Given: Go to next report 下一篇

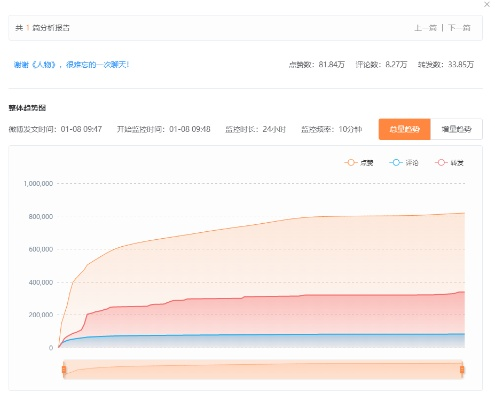Looking at the screenshot, I should pyautogui.click(x=459, y=28).
